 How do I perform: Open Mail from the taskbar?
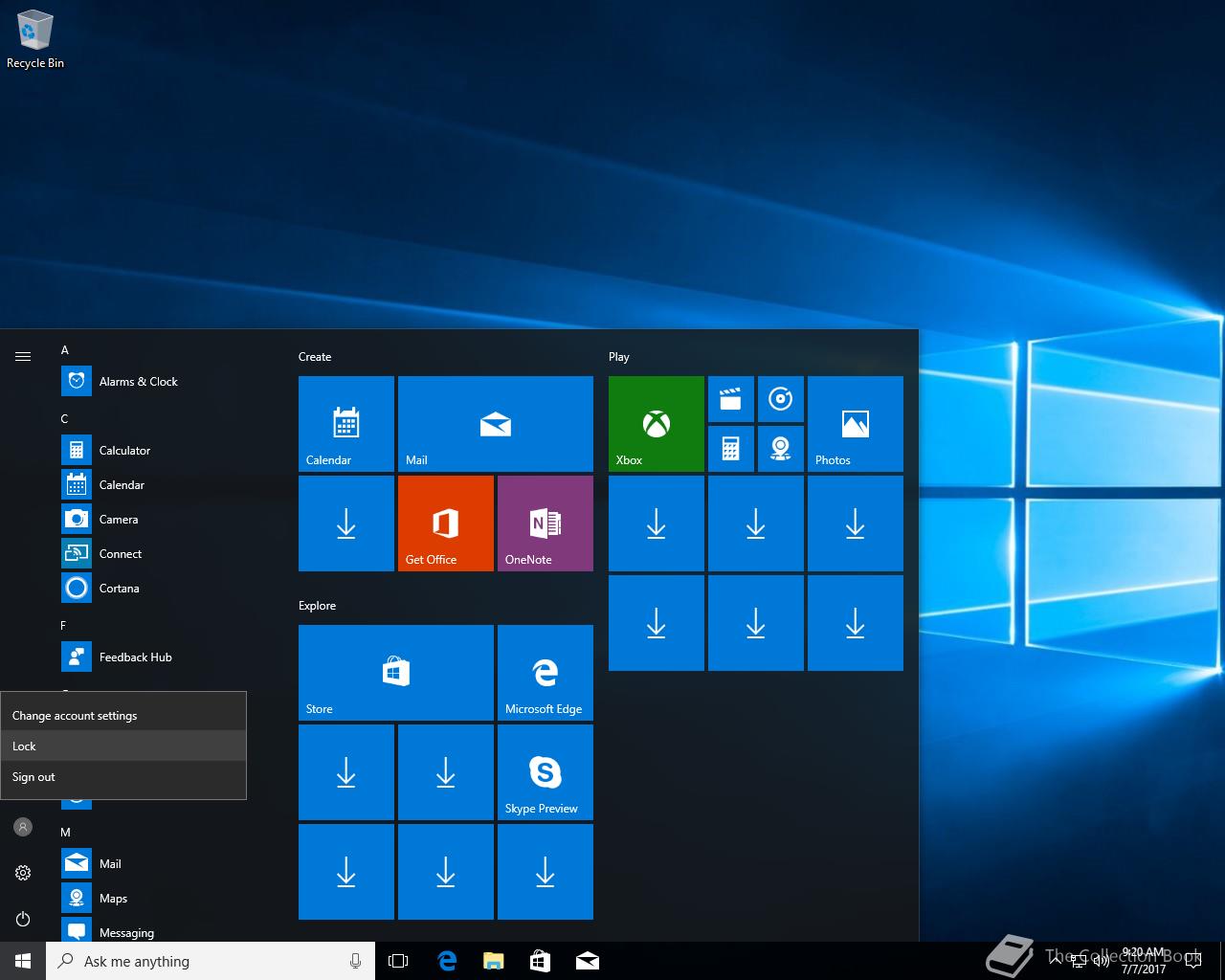click(x=587, y=961)
